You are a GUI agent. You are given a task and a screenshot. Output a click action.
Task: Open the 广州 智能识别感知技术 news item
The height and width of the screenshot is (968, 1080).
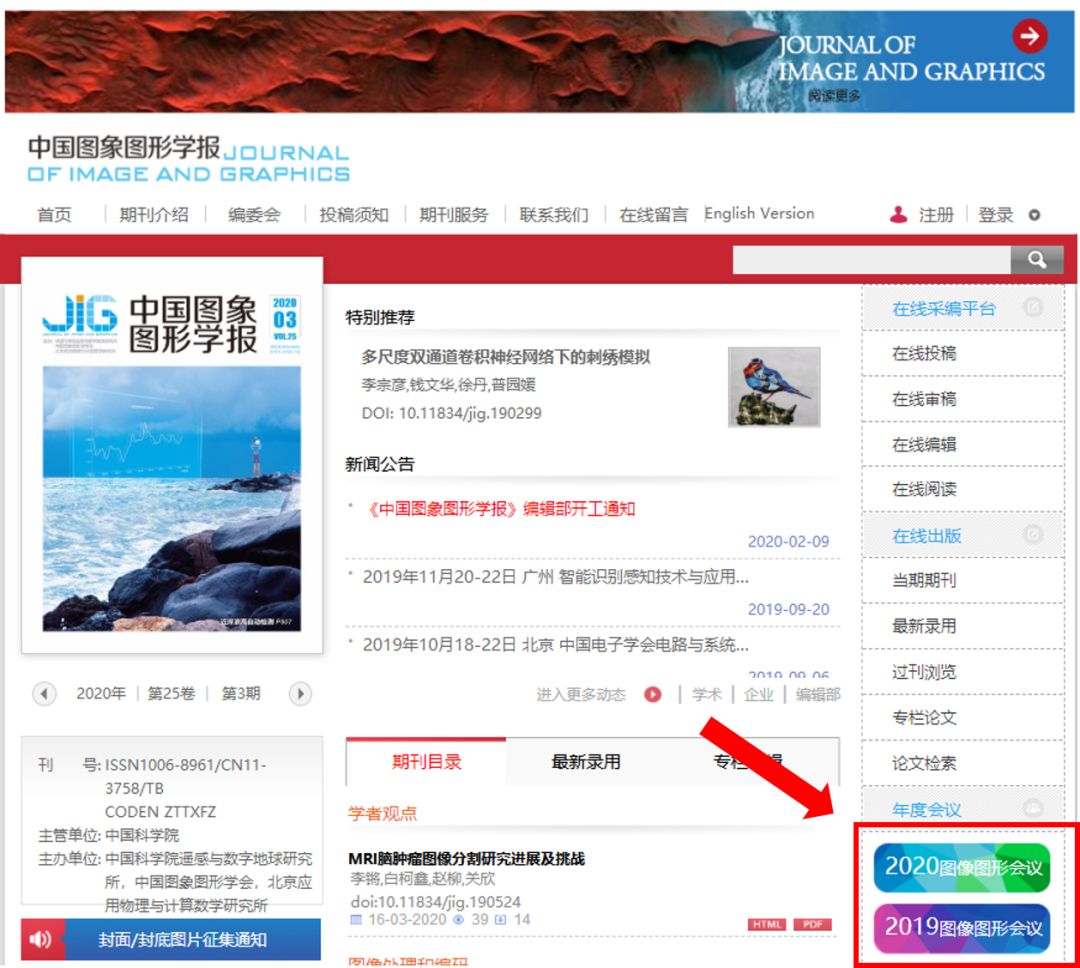click(555, 577)
